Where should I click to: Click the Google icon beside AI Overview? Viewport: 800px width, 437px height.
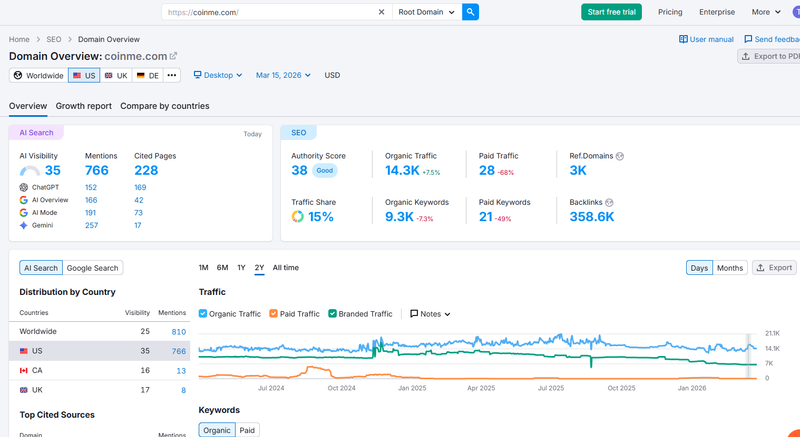point(23,200)
